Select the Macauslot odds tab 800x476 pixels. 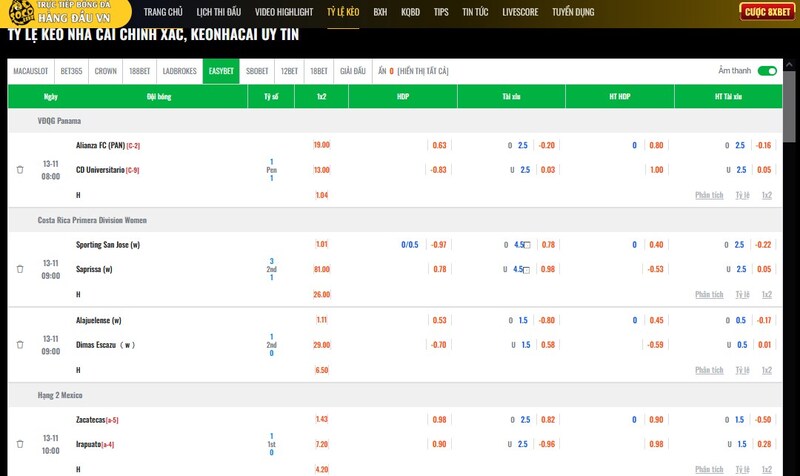(x=31, y=71)
